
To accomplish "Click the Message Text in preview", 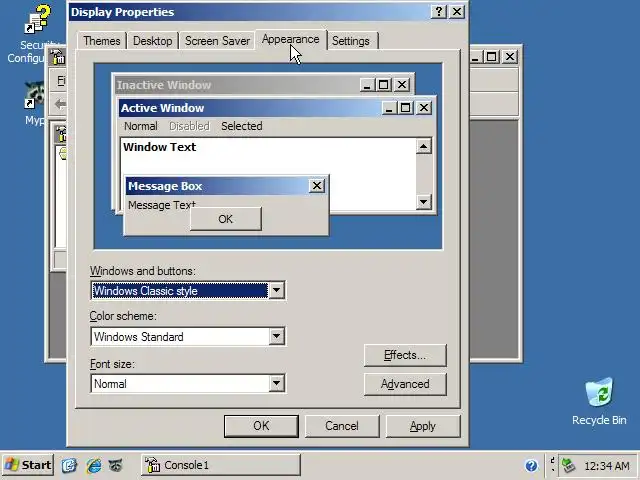I will tap(162, 205).
